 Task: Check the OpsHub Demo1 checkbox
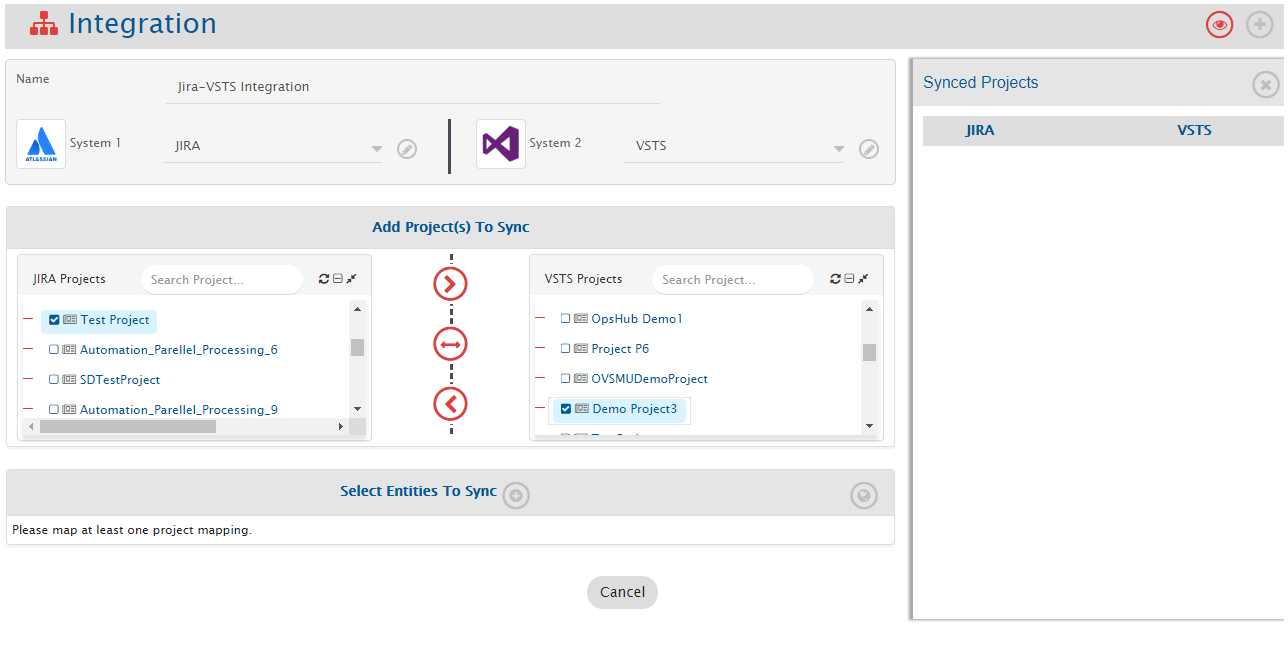coord(565,319)
